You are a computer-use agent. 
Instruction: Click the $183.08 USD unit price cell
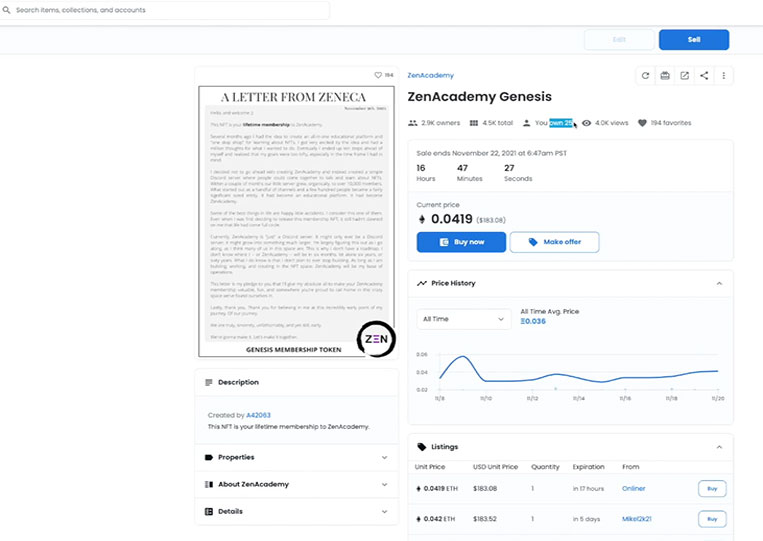[485, 488]
